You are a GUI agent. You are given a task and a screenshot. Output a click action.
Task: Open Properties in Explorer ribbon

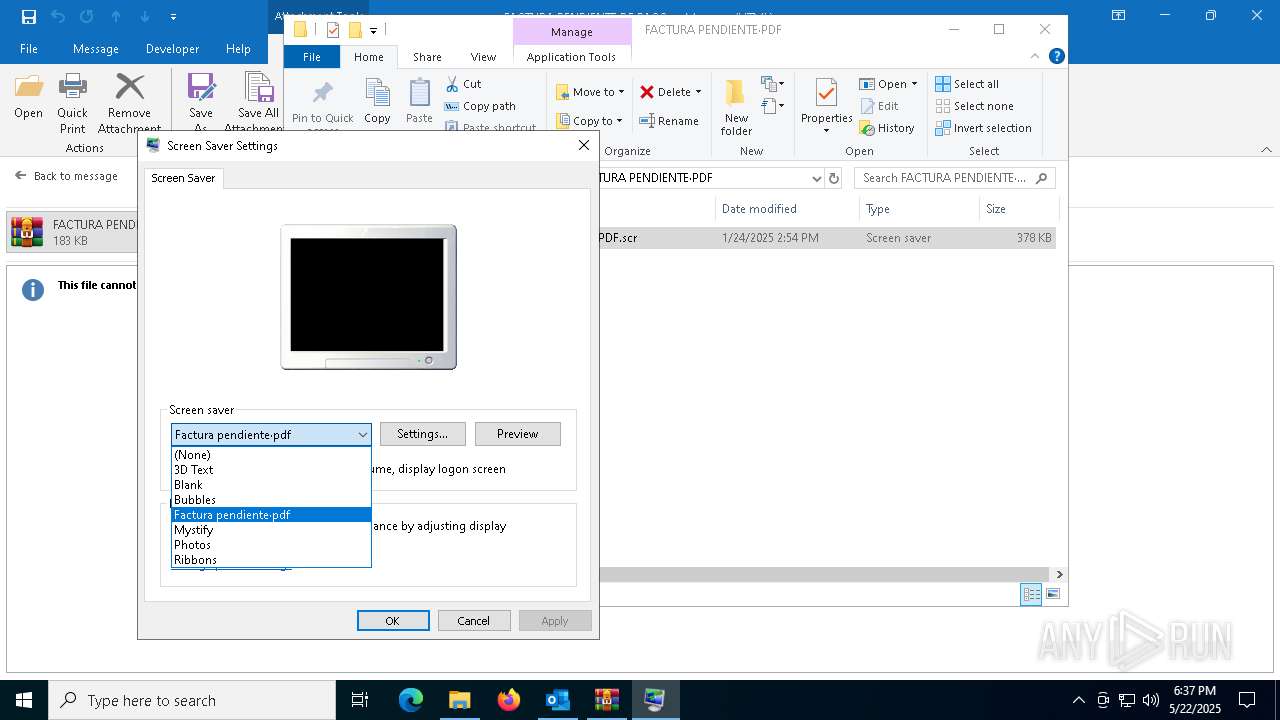point(826,107)
